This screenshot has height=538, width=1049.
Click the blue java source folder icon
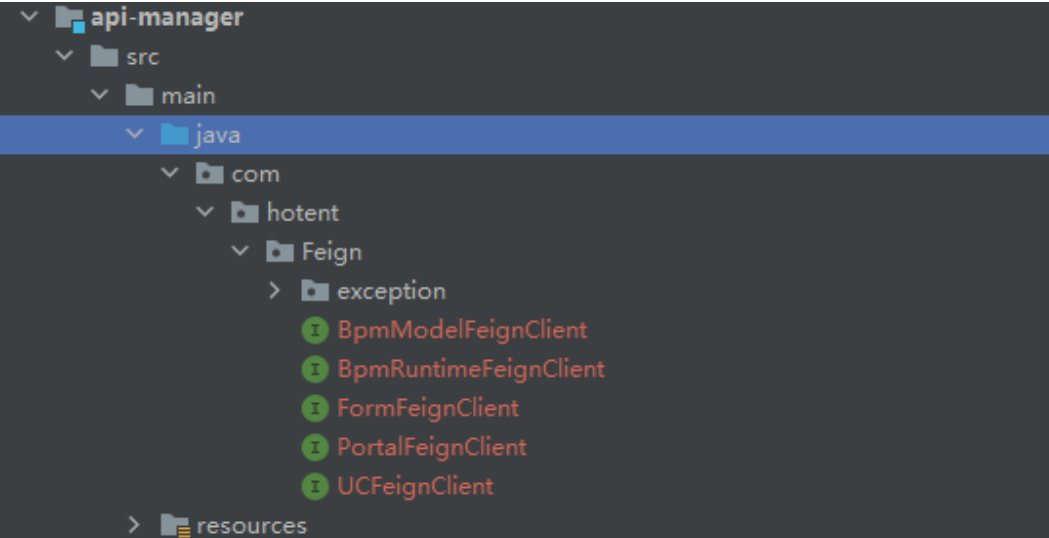(x=174, y=135)
